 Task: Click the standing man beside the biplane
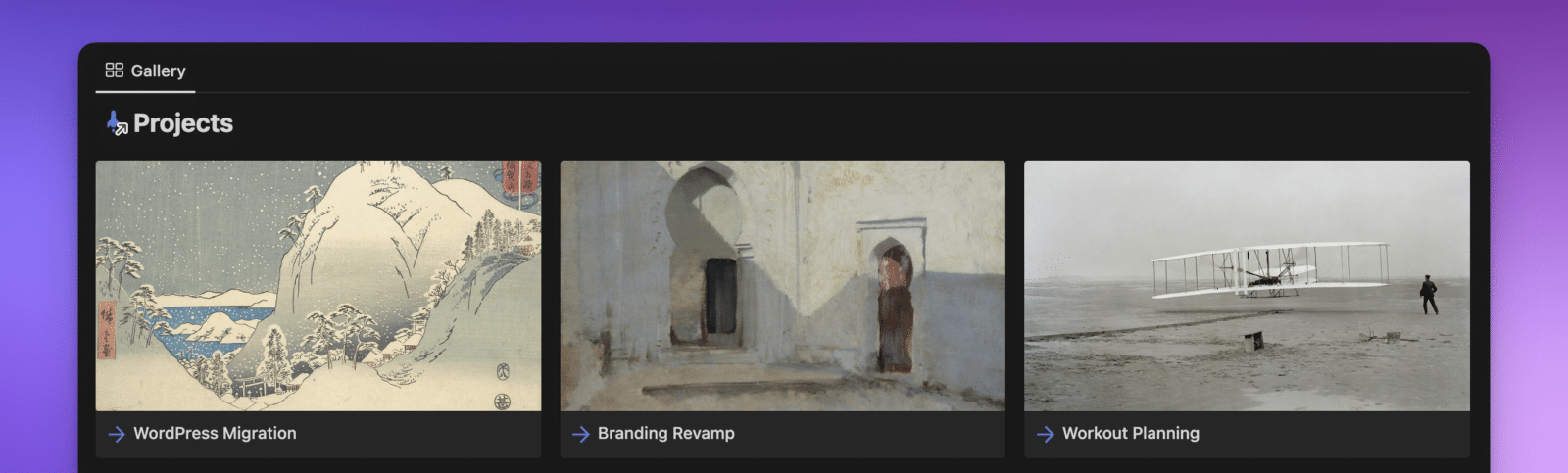tap(1429, 295)
